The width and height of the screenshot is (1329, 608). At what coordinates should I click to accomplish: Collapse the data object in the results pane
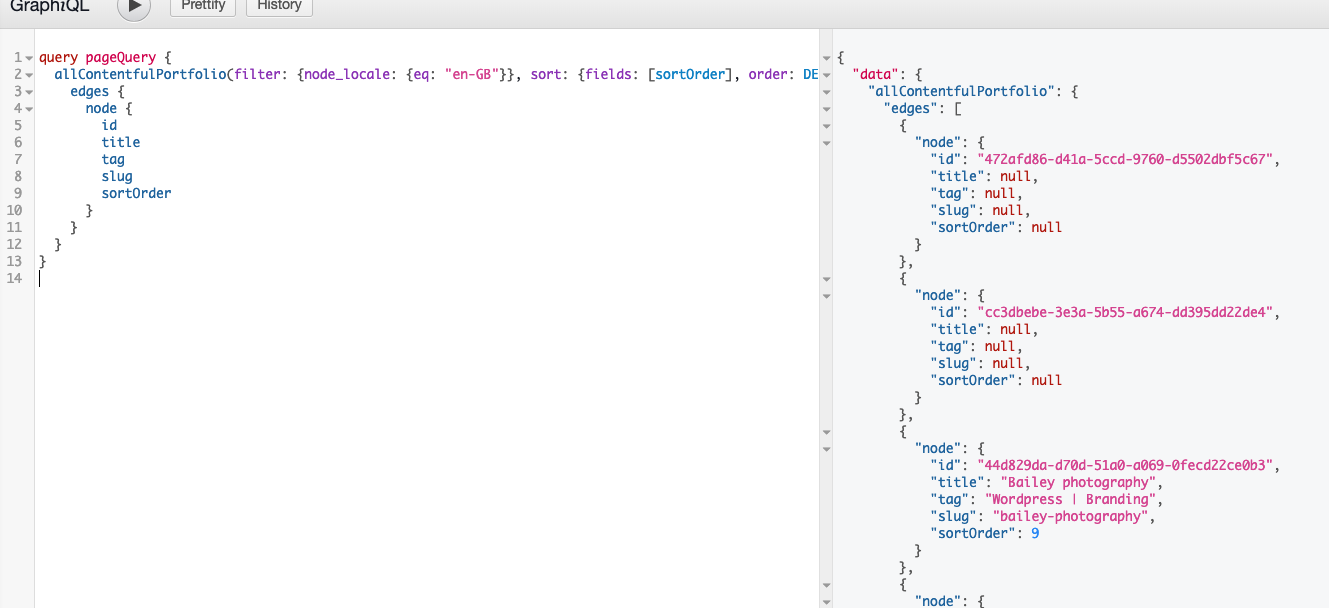[826, 73]
